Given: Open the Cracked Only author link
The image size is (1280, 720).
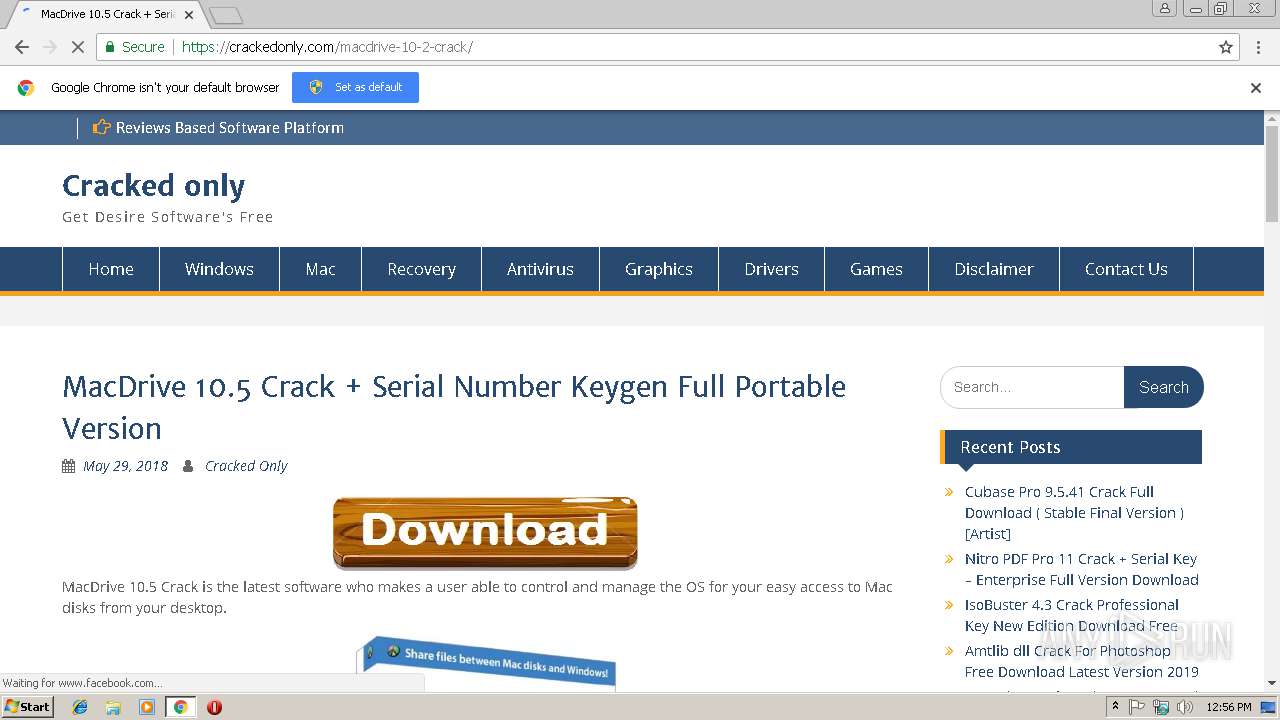Looking at the screenshot, I should (246, 466).
